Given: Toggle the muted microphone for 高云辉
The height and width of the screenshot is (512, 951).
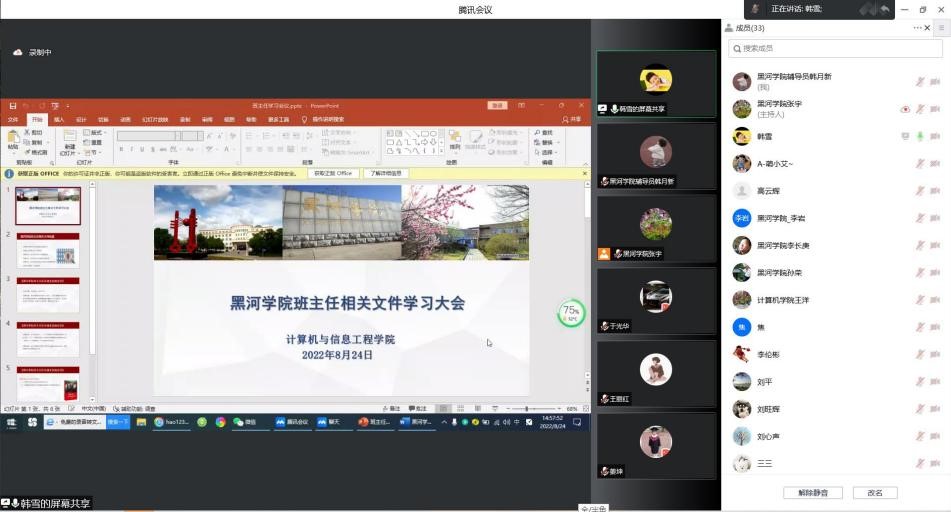Looking at the screenshot, I should [920, 191].
